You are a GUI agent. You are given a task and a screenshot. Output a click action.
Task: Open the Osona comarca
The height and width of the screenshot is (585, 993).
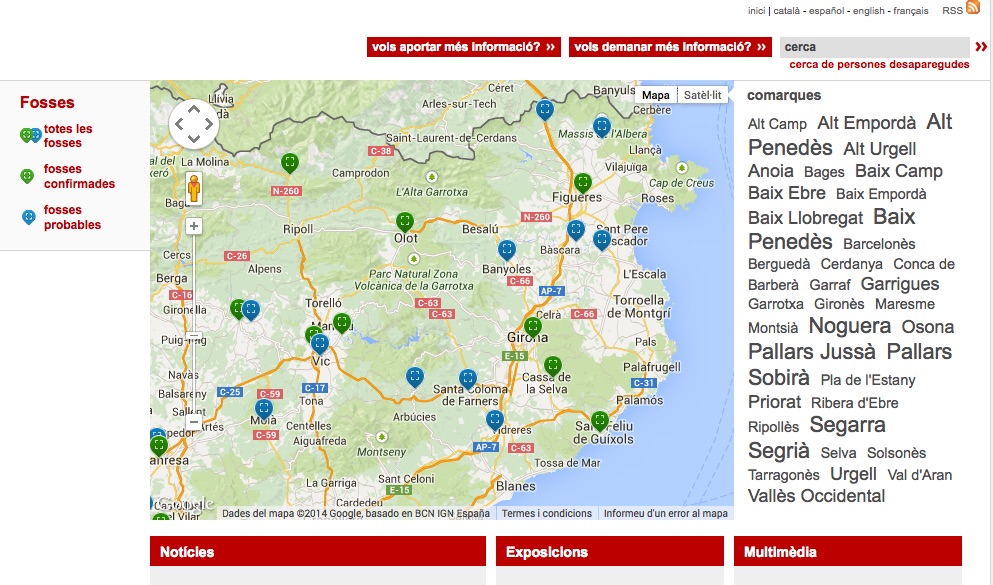(928, 327)
